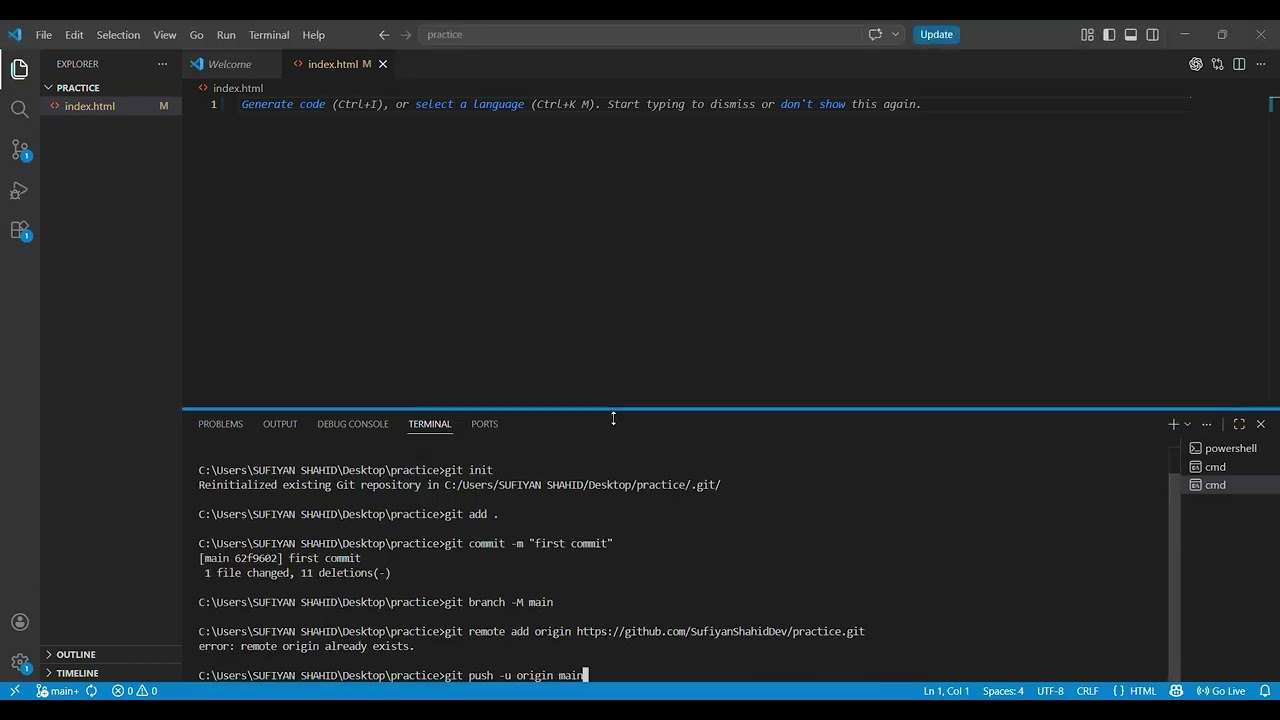Open the Accounts menu icon
Viewport: 1280px width, 720px height.
click(20, 622)
